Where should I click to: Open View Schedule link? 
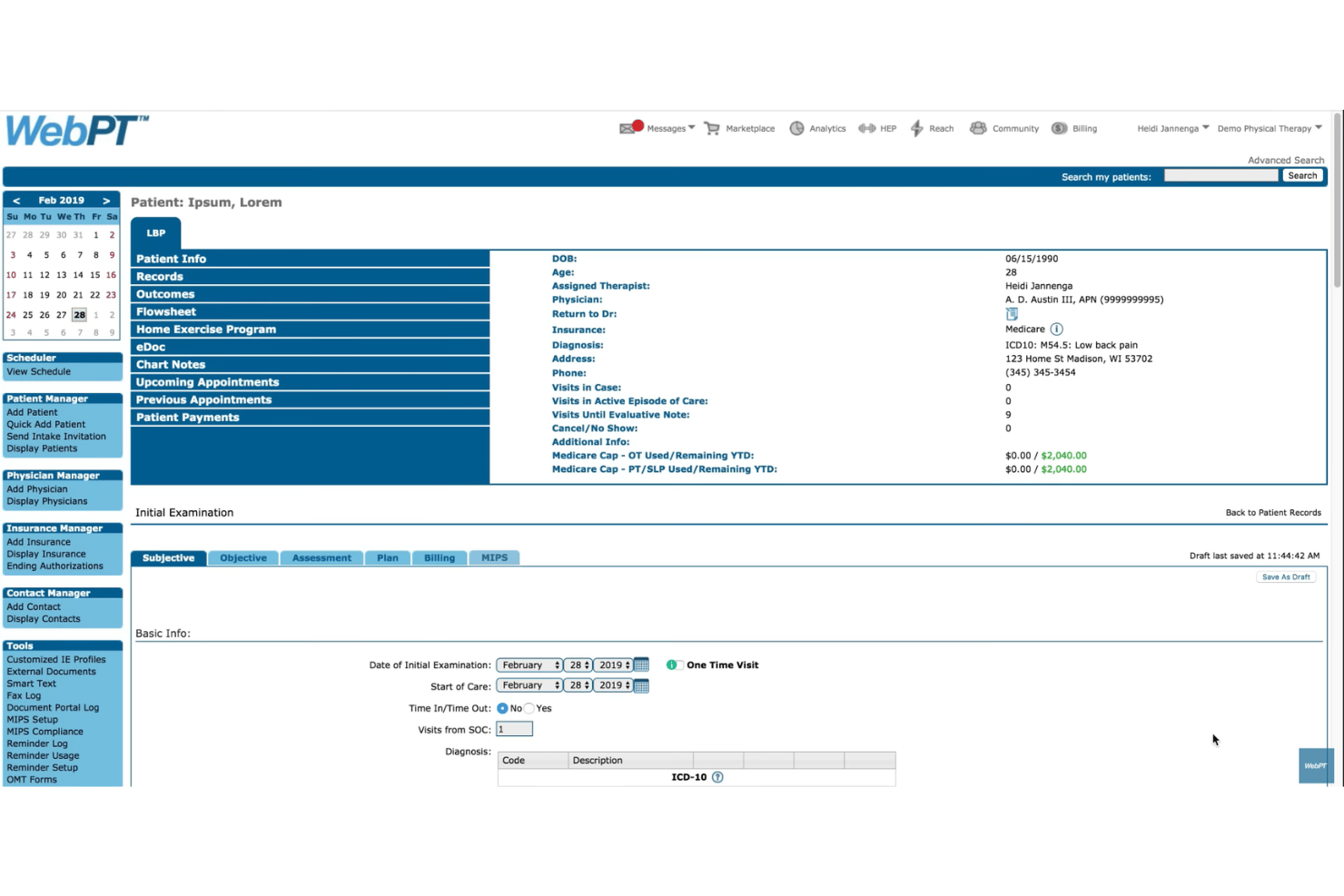click(x=39, y=372)
